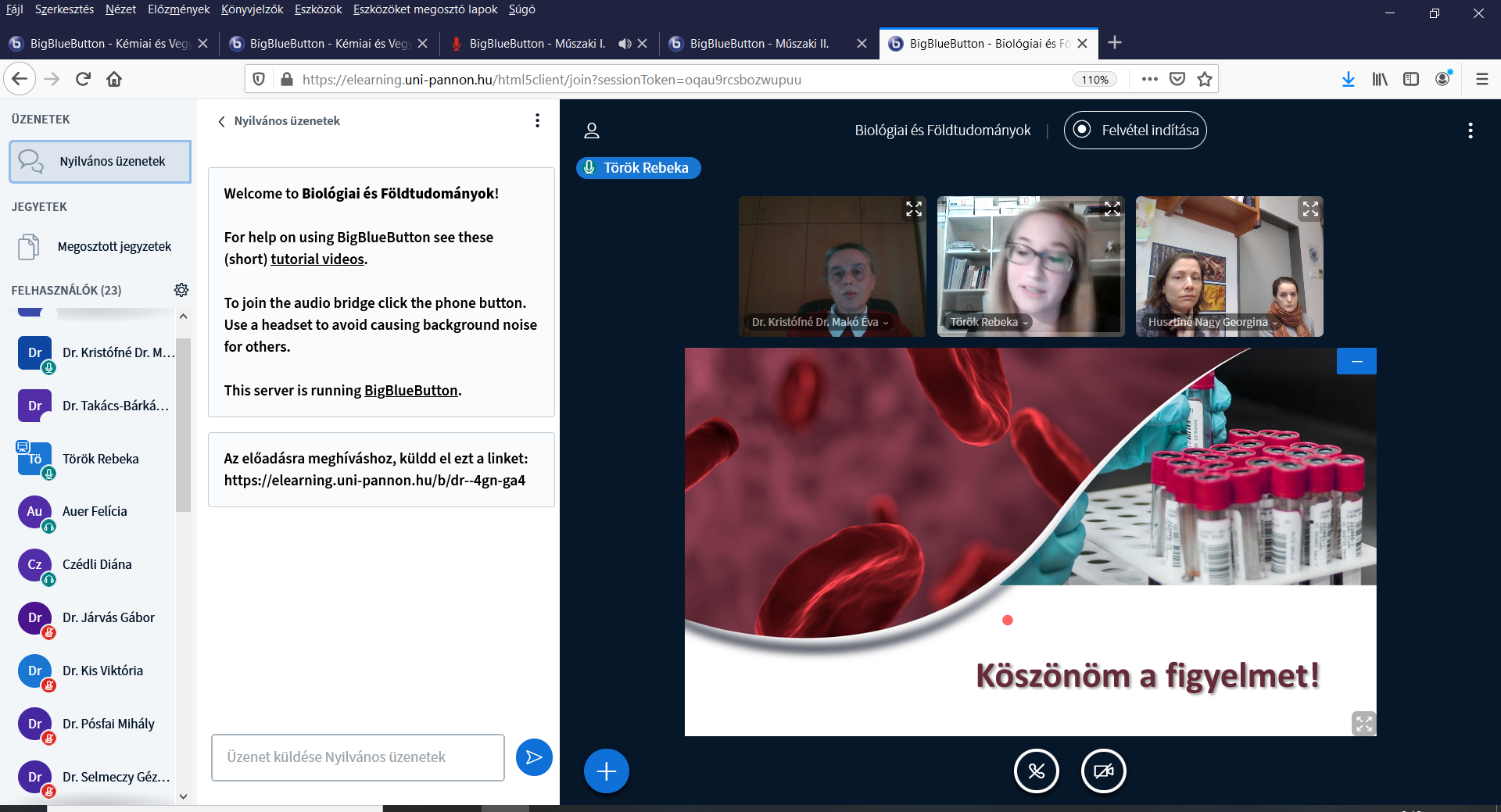1501x812 pixels.
Task: Open chat options three-dot menu
Action: pos(537,120)
